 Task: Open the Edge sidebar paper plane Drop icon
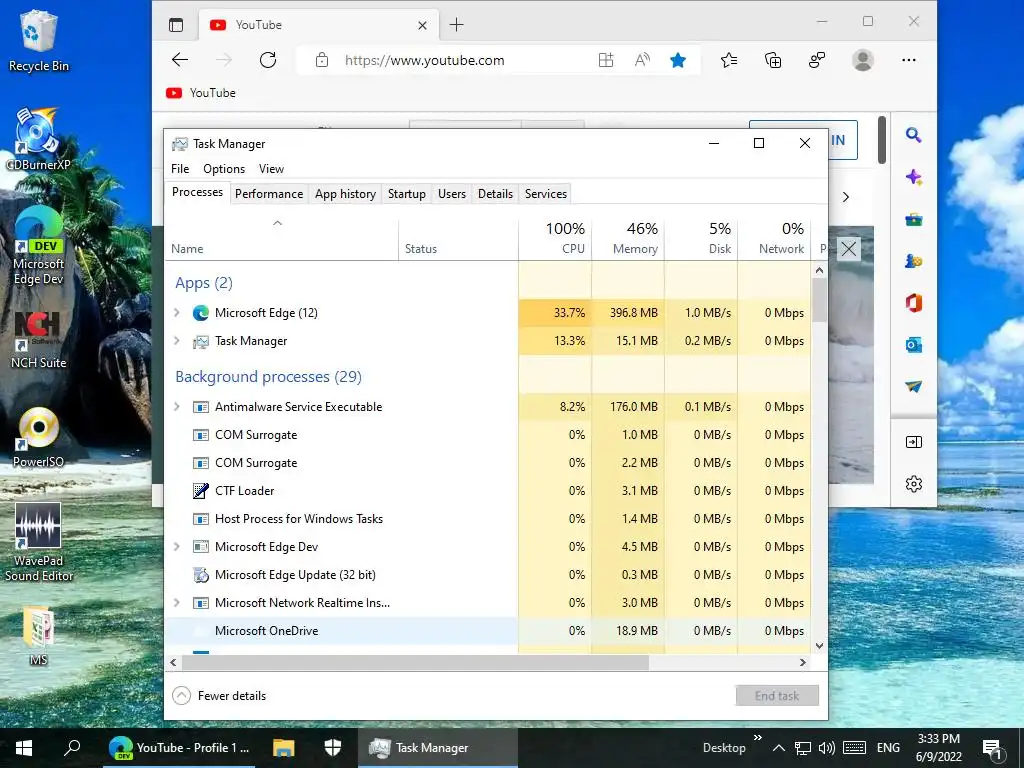[914, 387]
